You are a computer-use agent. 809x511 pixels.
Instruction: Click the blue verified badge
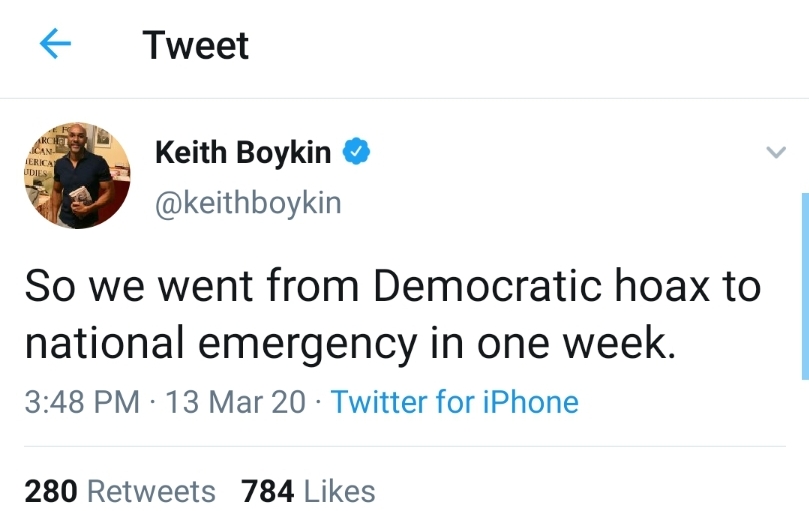point(358,153)
